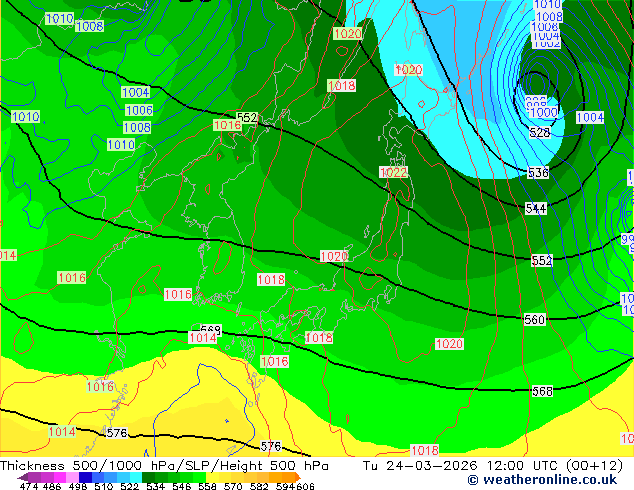Click the 522 legend value
Viewport: 634px width, 490px height.
(x=129, y=486)
